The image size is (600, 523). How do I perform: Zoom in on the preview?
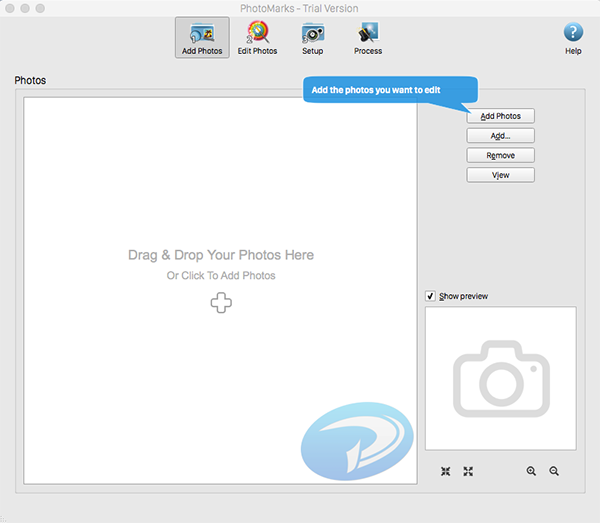[531, 471]
